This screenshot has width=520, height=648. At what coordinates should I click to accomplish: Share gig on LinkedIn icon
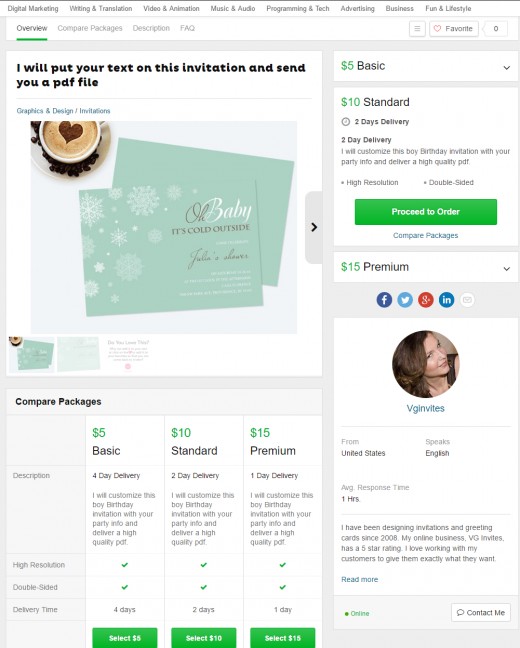point(446,300)
